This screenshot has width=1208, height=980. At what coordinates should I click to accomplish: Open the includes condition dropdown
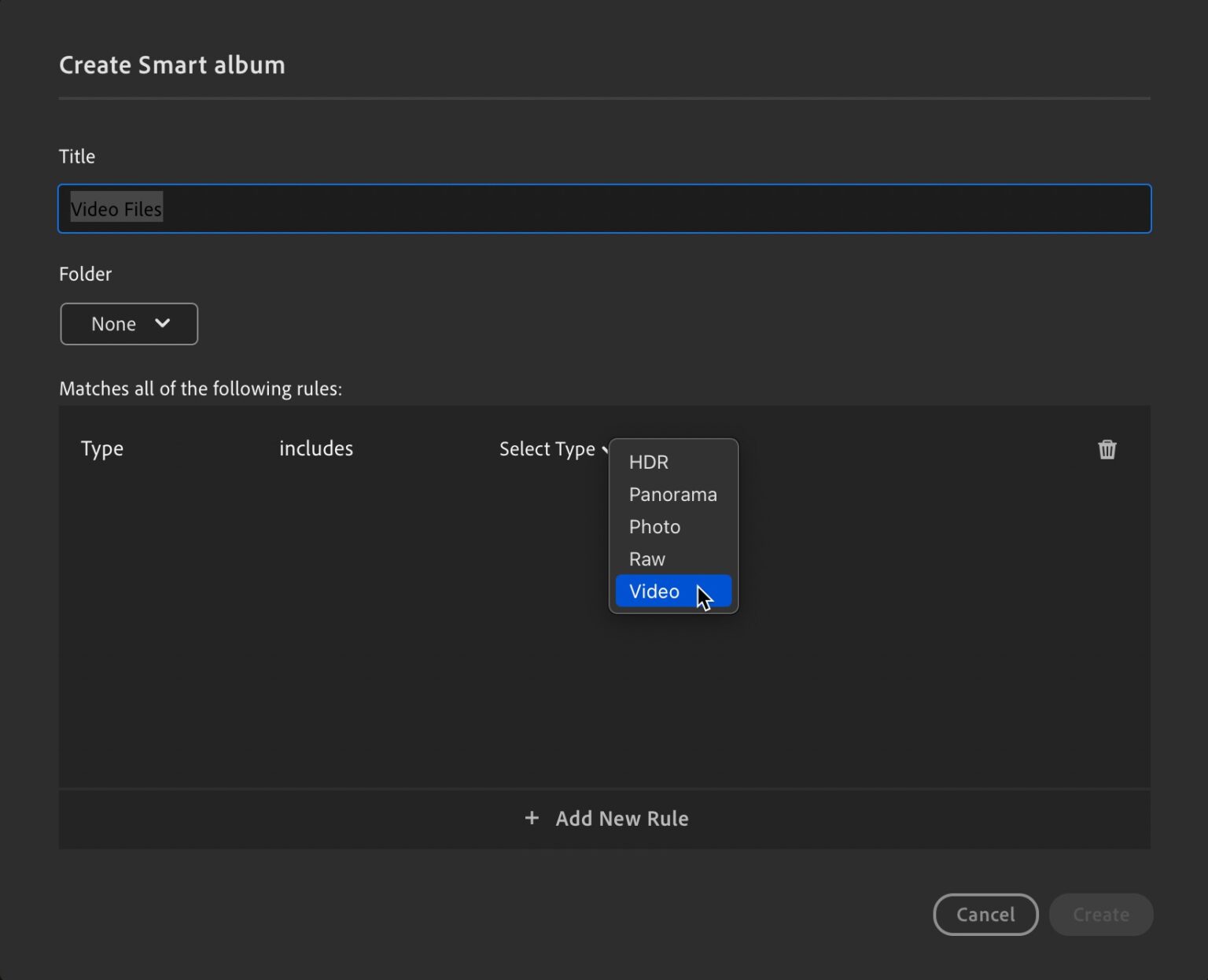pyautogui.click(x=316, y=448)
